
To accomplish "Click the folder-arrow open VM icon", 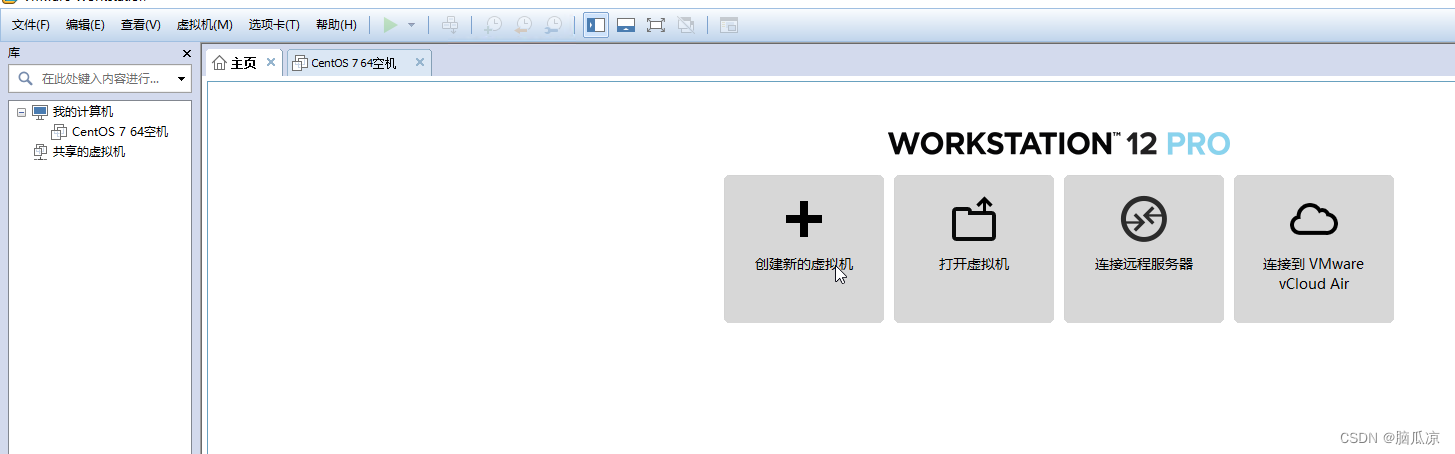I will (x=974, y=218).
